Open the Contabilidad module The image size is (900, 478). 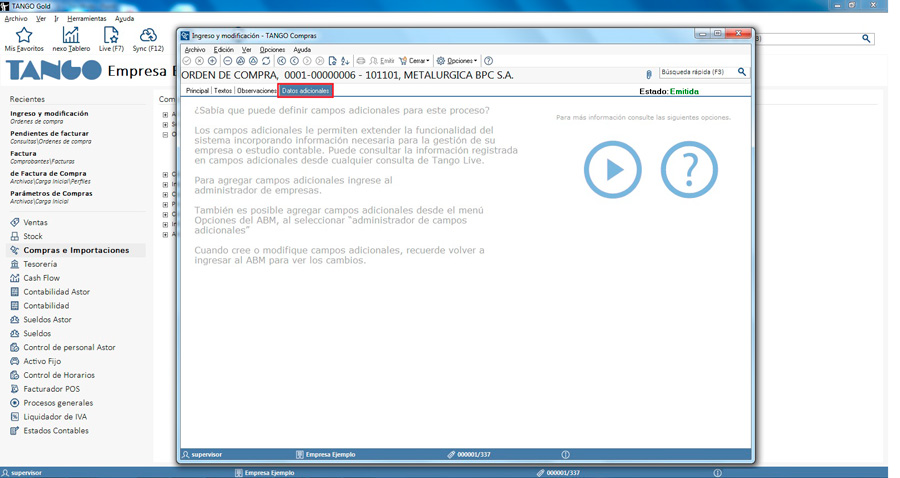40,306
